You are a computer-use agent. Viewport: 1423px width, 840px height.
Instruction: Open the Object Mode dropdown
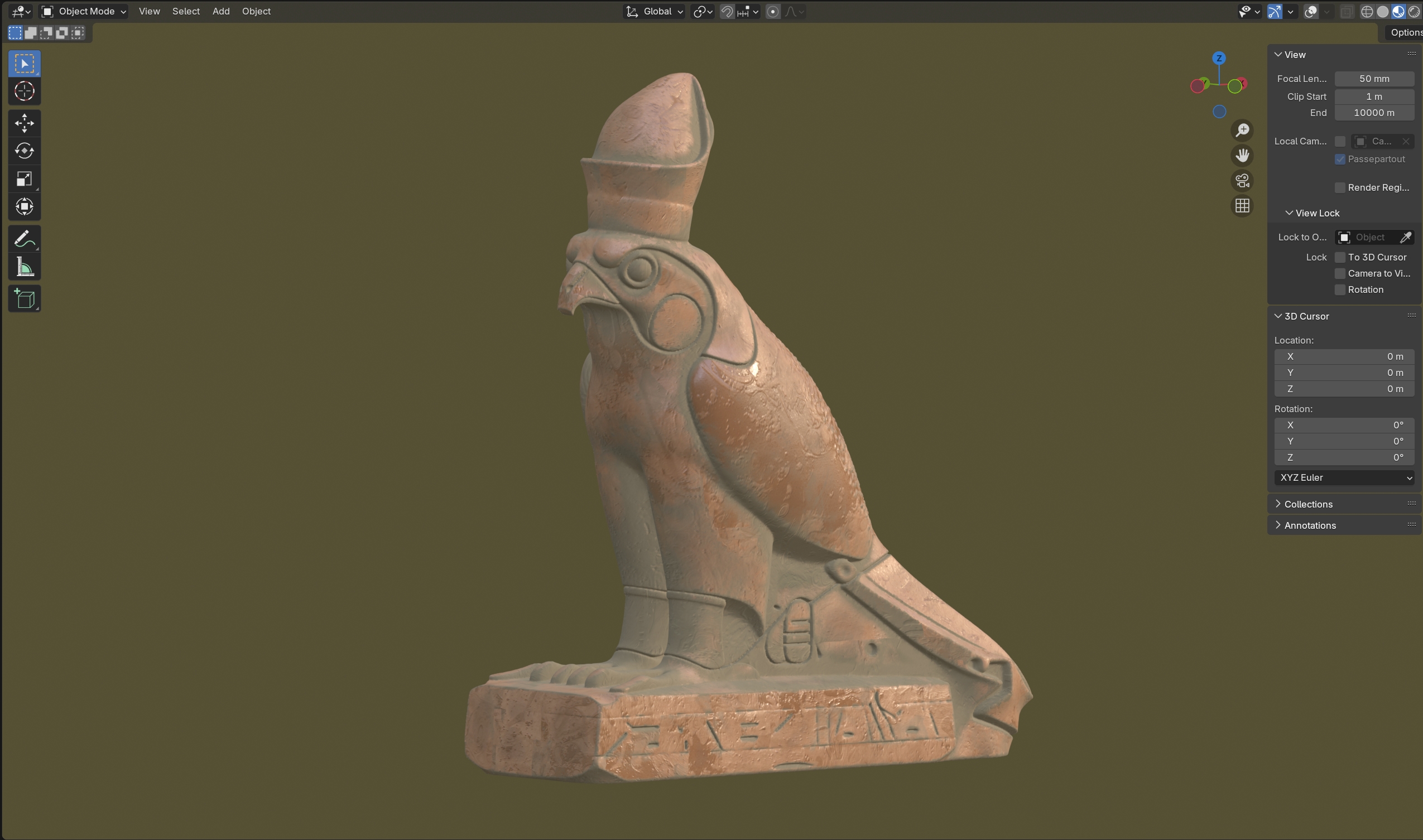pyautogui.click(x=84, y=11)
